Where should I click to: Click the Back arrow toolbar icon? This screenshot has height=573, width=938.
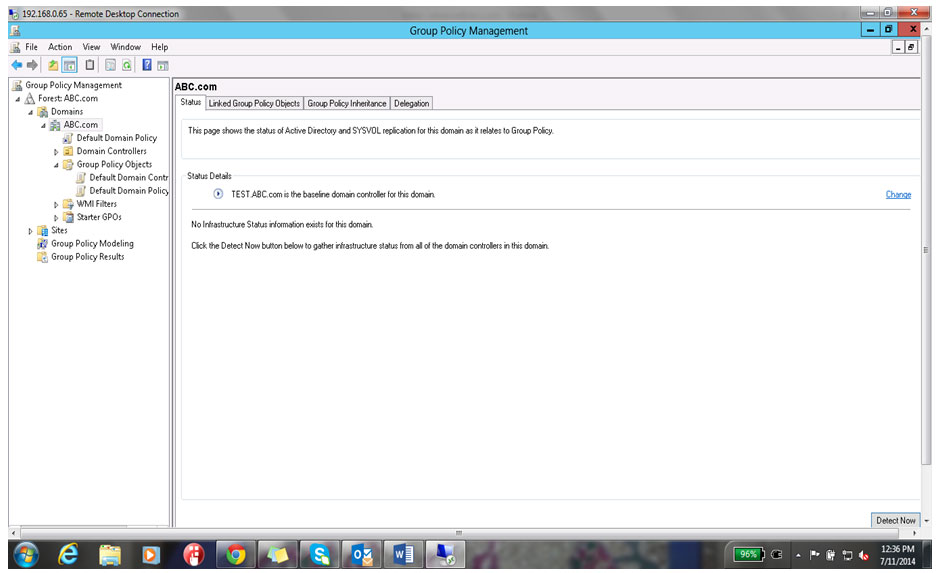(16, 65)
